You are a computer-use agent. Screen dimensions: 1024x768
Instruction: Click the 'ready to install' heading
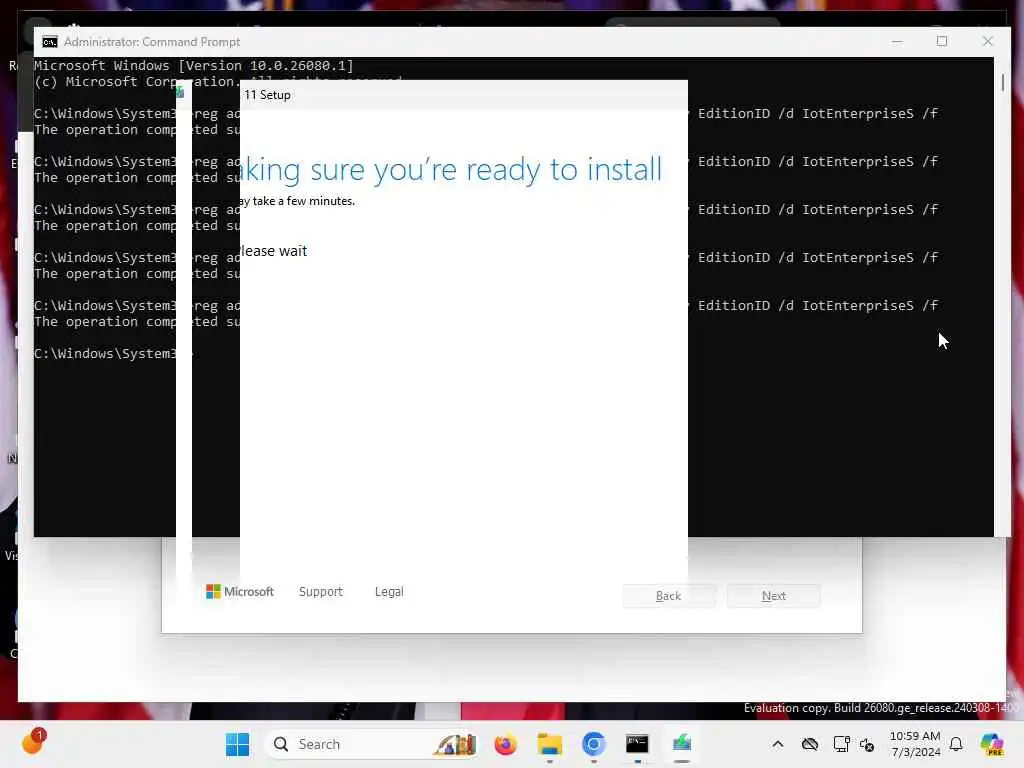point(564,169)
